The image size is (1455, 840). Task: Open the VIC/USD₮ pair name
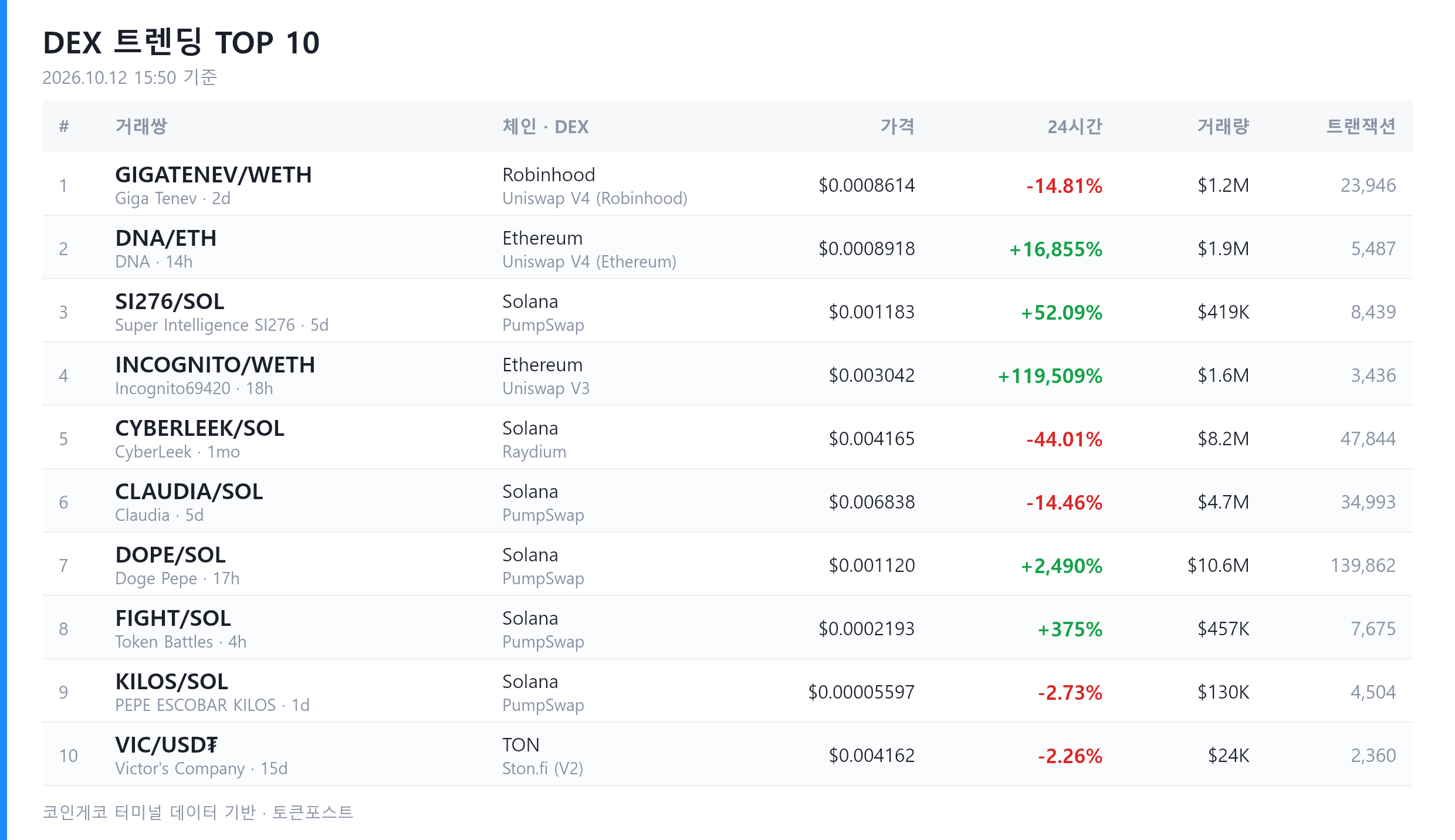click(167, 745)
